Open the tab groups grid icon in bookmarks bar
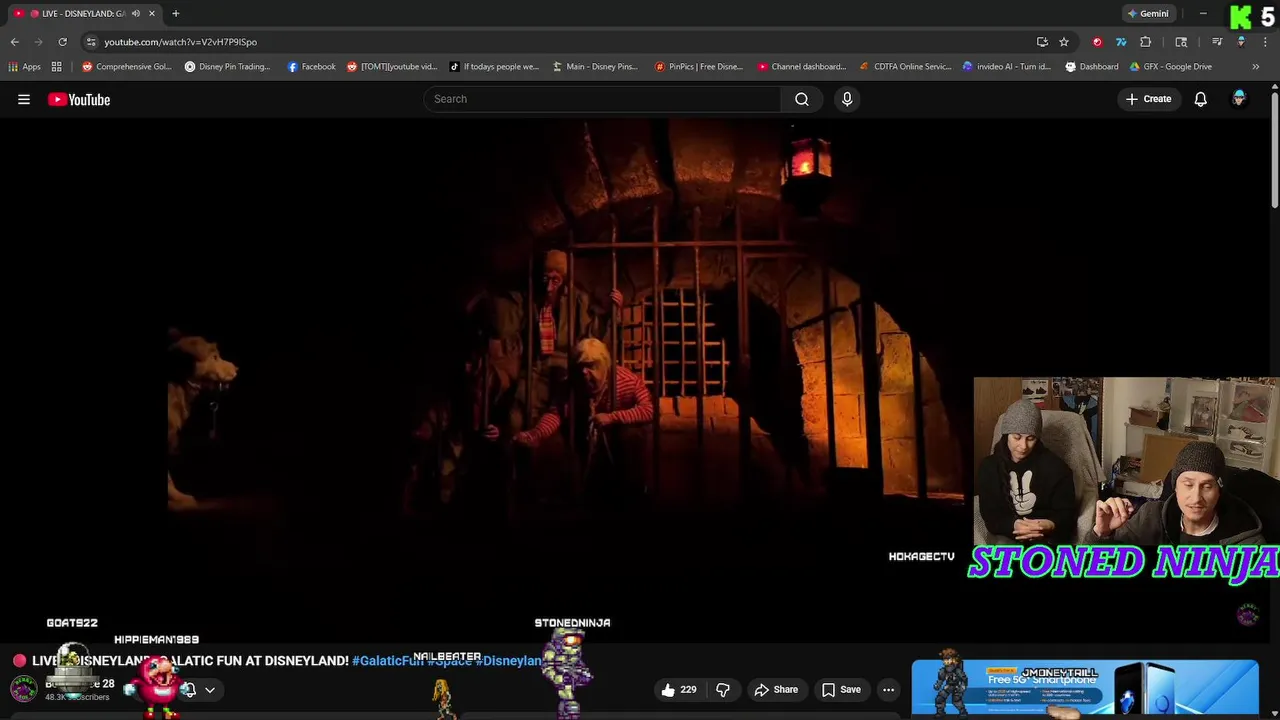Viewport: 1280px width, 720px height. pos(57,67)
